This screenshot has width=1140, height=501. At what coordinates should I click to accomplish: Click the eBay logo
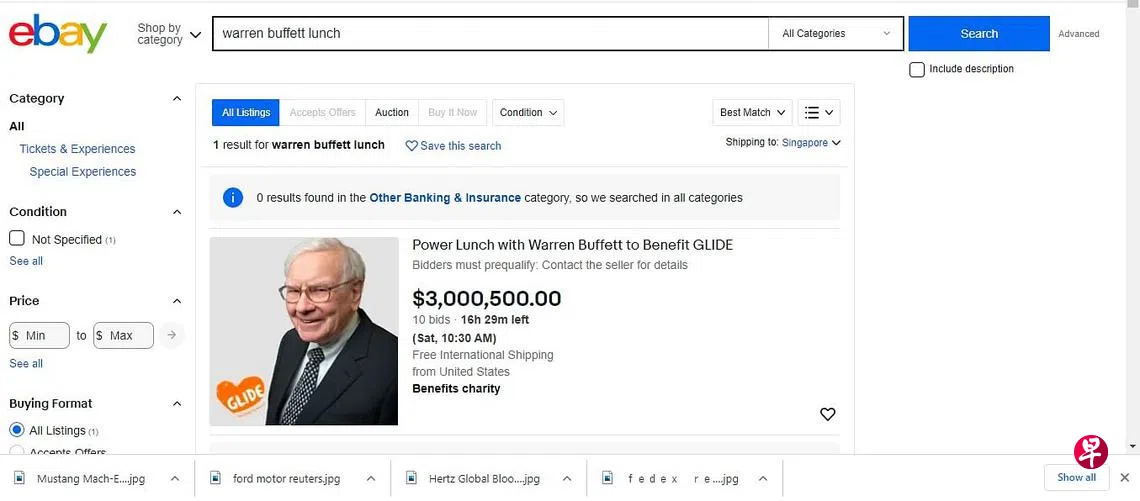point(58,34)
